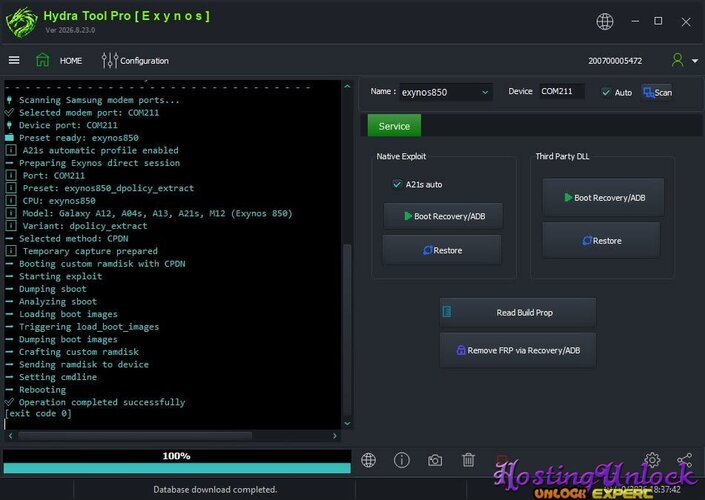705x500 pixels.
Task: Click the lock icon on Remove FRP button
Action: (461, 350)
